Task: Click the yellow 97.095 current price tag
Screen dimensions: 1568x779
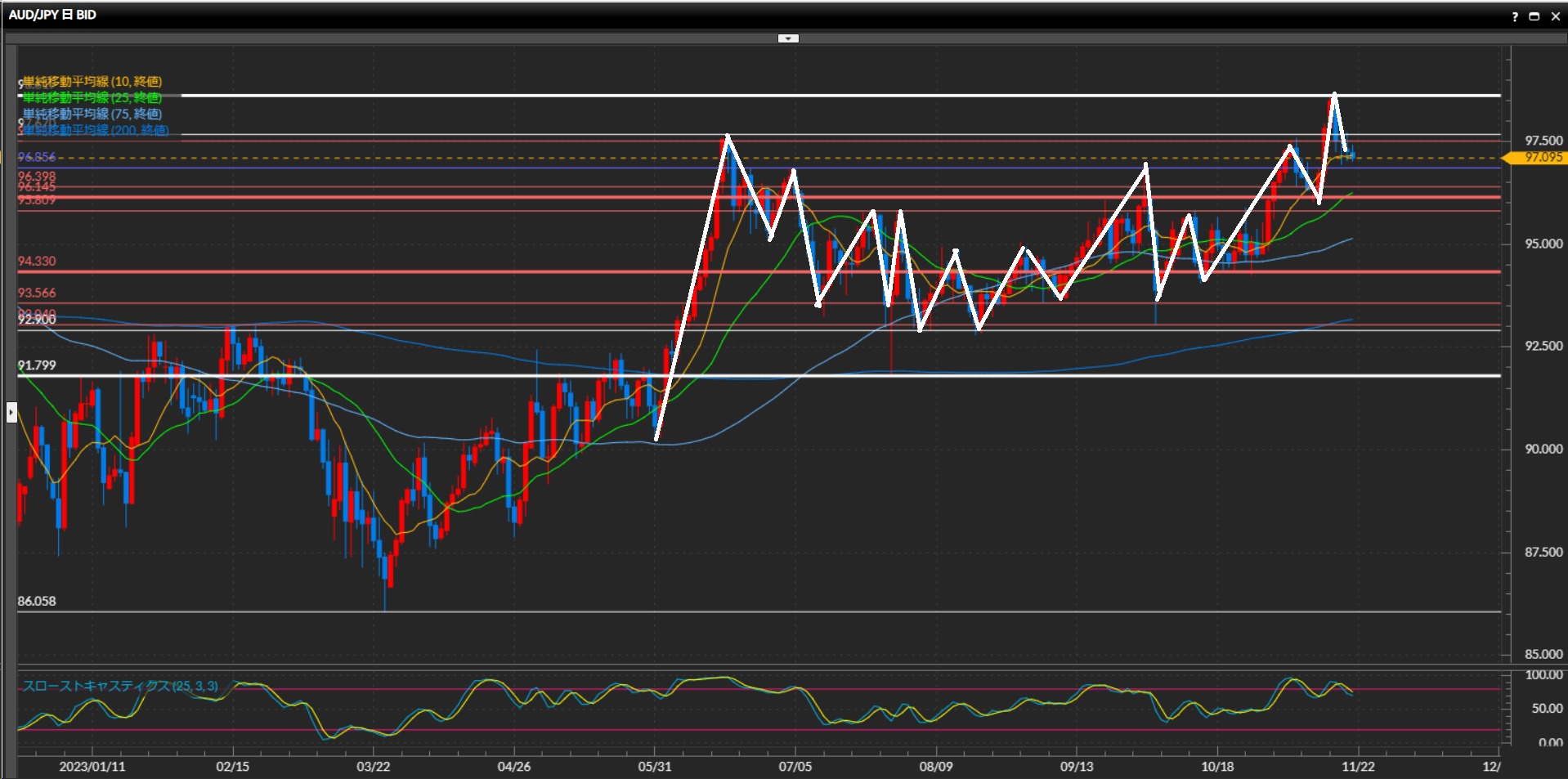Action: pyautogui.click(x=1542, y=157)
